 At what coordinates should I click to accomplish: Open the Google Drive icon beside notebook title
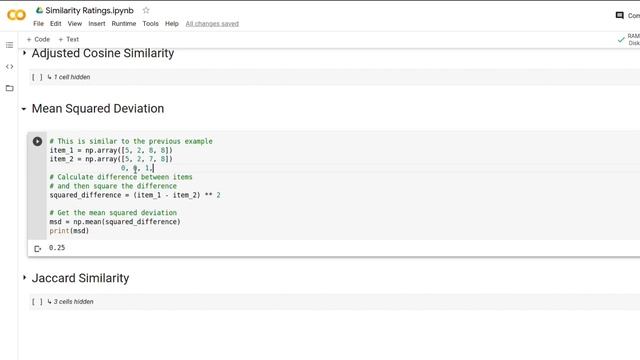pyautogui.click(x=39, y=10)
